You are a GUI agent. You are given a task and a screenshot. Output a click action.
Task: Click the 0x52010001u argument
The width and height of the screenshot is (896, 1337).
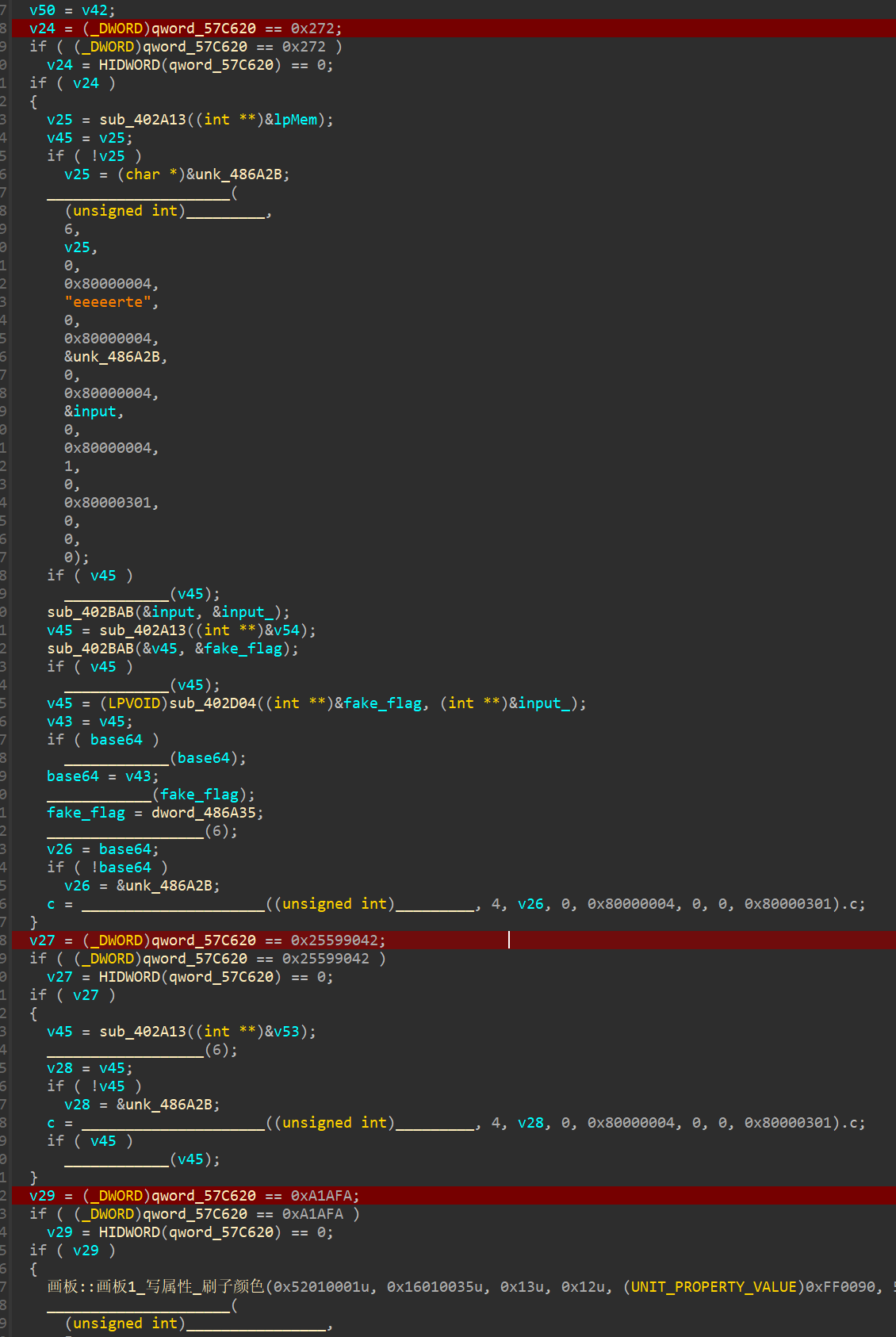321,1287
